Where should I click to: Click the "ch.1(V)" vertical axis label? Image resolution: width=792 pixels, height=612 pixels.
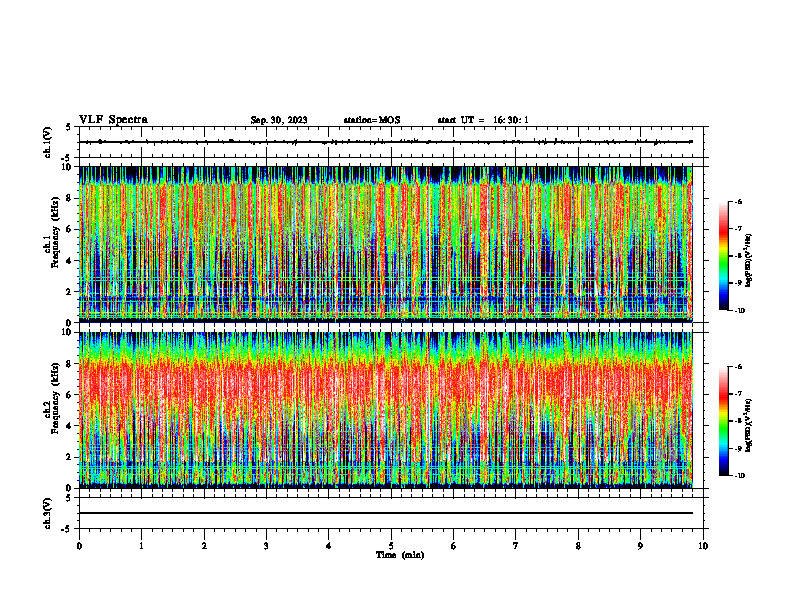pyautogui.click(x=48, y=142)
